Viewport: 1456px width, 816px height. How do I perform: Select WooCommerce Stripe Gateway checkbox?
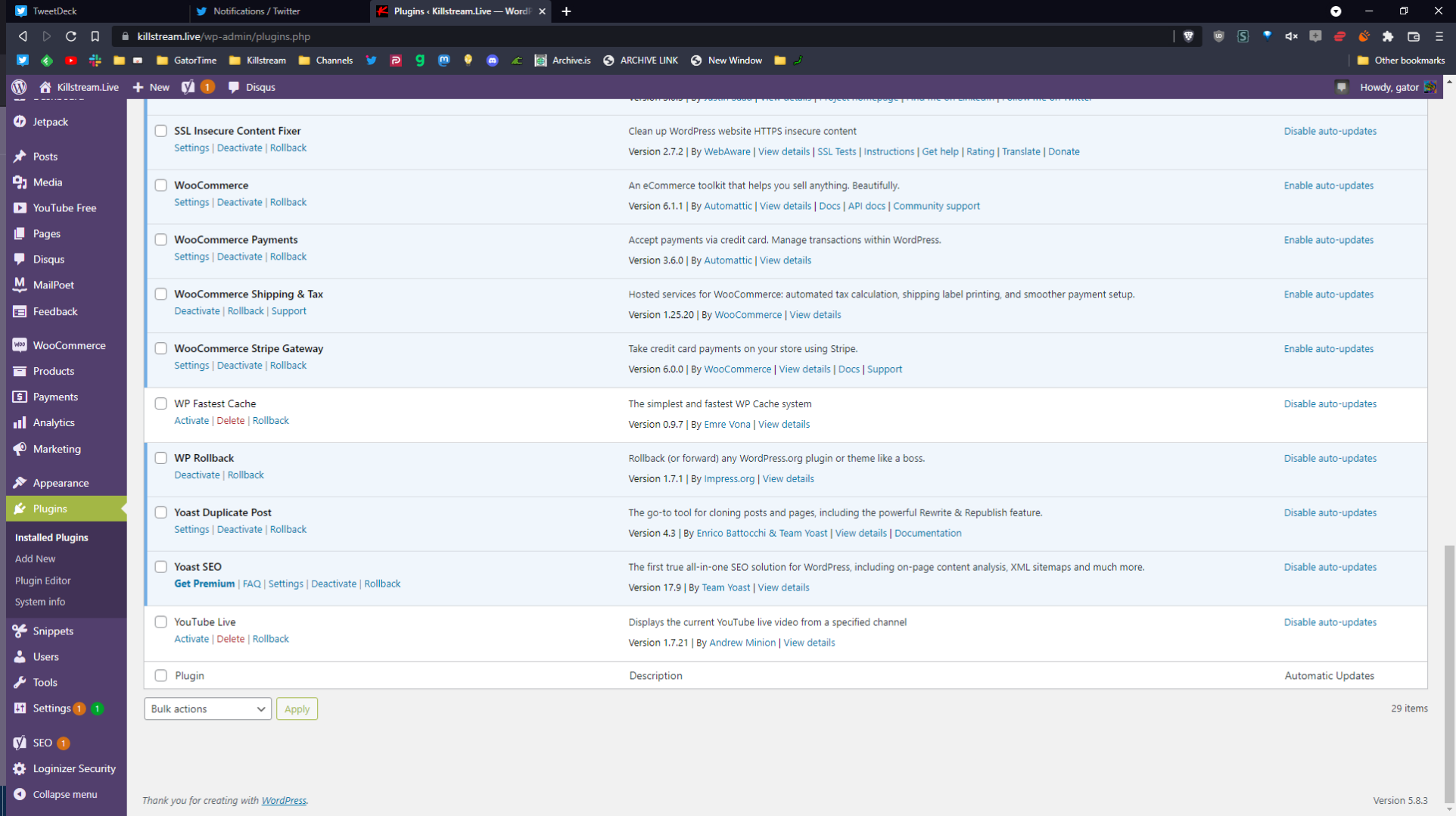tap(160, 349)
